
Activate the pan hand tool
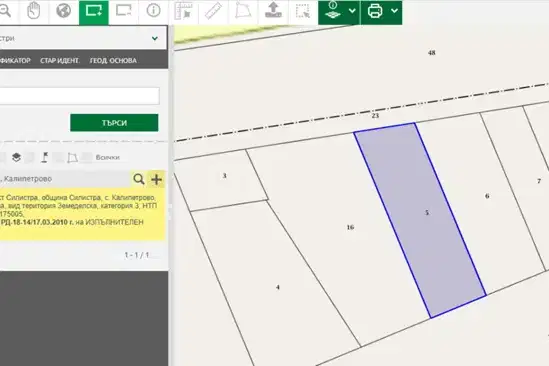coord(34,11)
